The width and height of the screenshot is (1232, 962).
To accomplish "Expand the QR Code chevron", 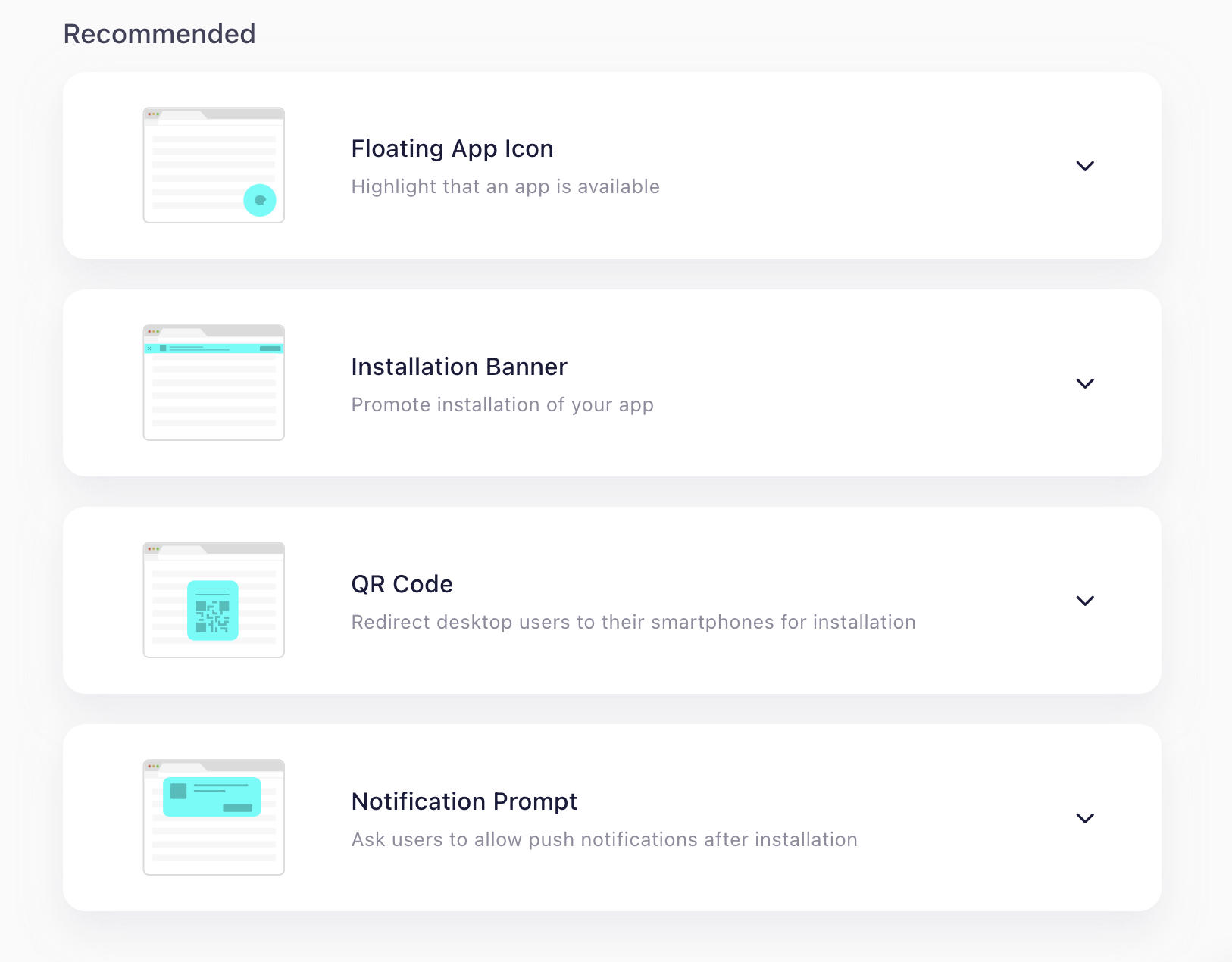I will [1085, 601].
